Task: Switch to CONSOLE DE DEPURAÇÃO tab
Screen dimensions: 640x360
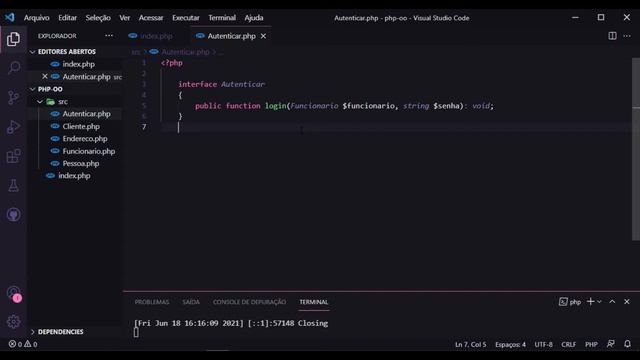Action: 249,302
